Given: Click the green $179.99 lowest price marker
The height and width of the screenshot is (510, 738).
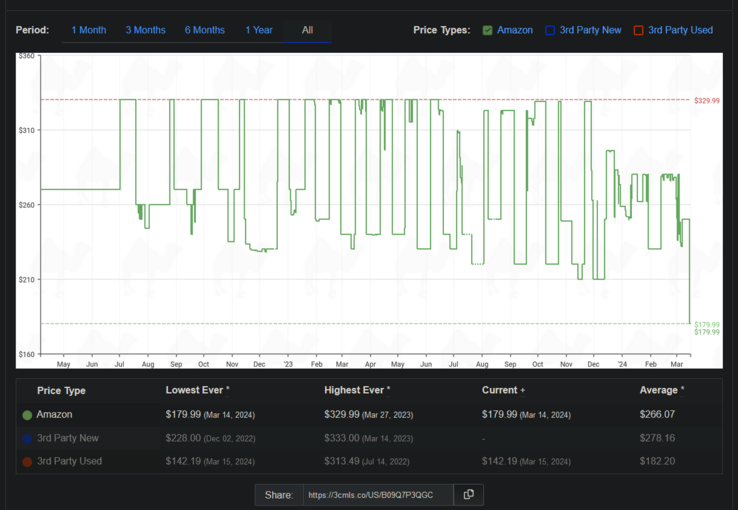Looking at the screenshot, I should click(x=706, y=325).
